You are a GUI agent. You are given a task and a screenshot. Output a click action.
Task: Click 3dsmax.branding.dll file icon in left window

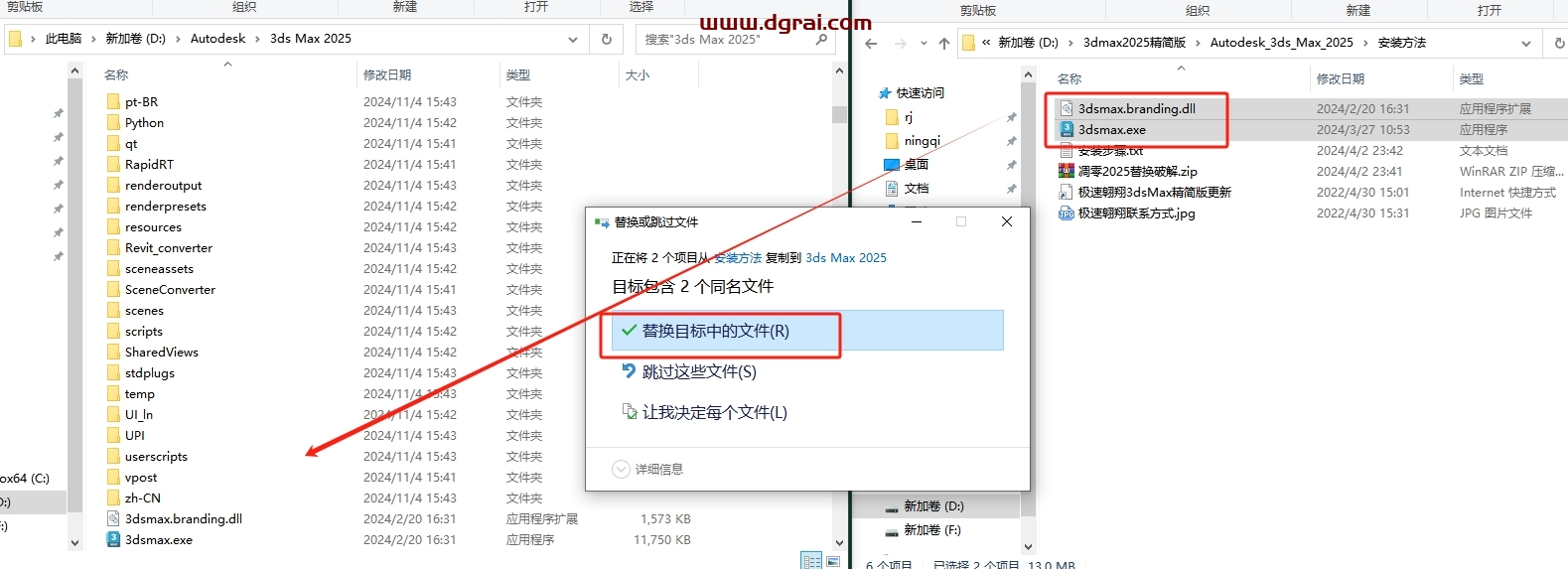pyautogui.click(x=113, y=518)
